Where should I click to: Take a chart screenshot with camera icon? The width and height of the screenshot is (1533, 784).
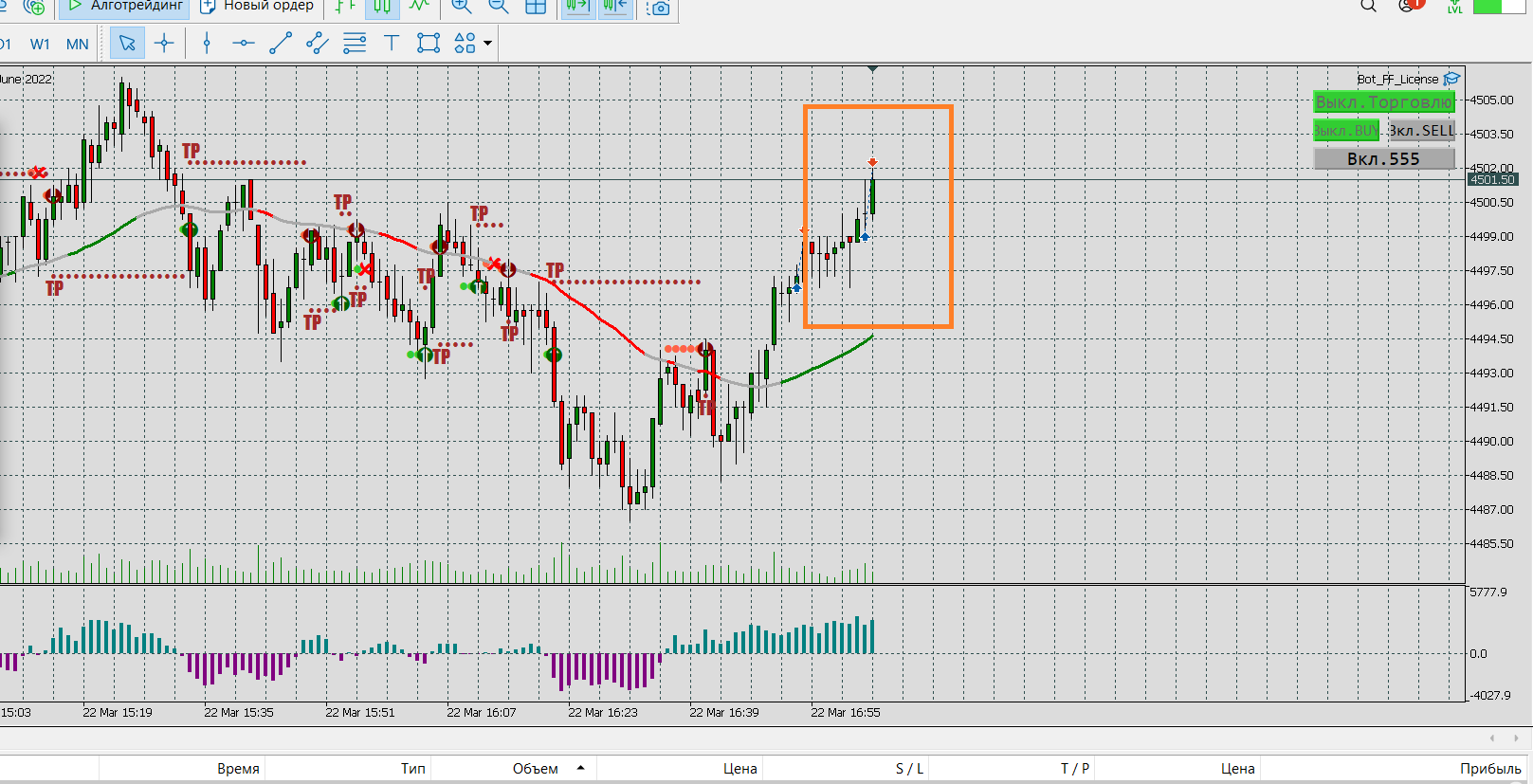[658, 8]
